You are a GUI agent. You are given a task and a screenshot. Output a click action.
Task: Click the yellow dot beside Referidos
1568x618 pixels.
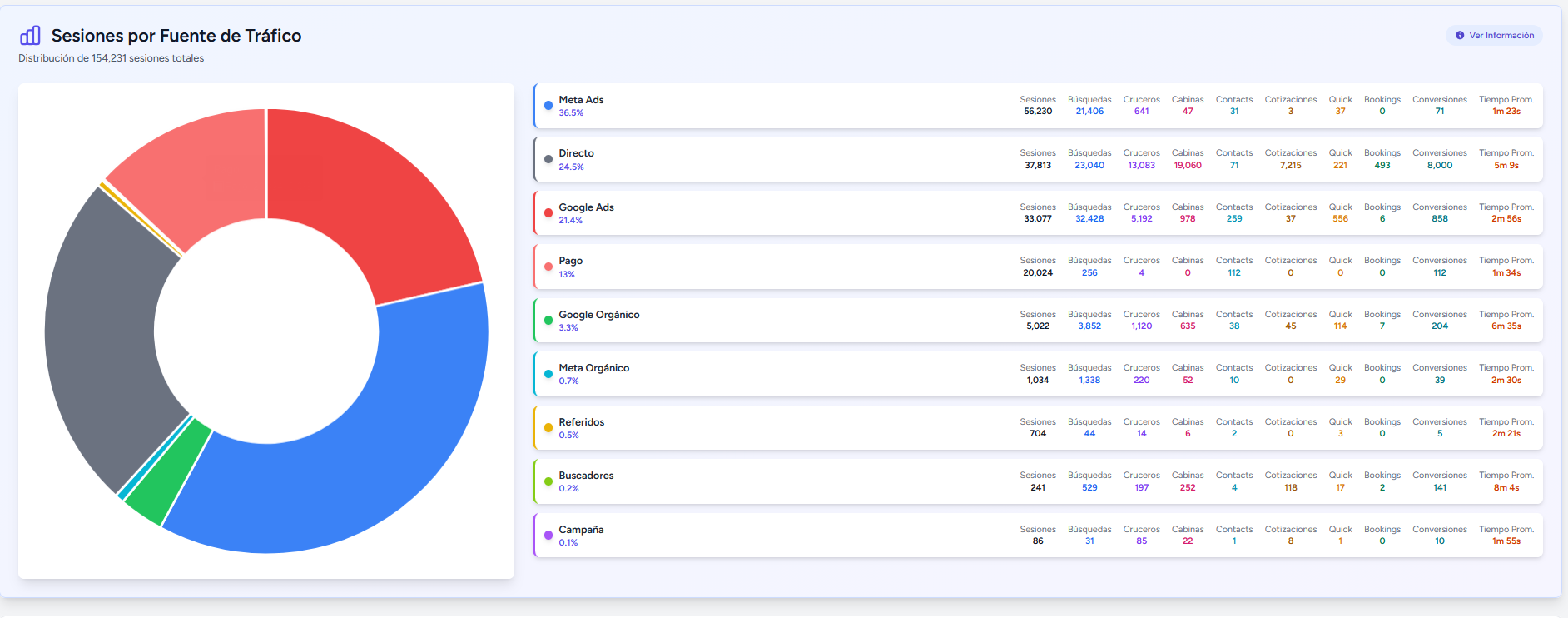pyautogui.click(x=548, y=428)
